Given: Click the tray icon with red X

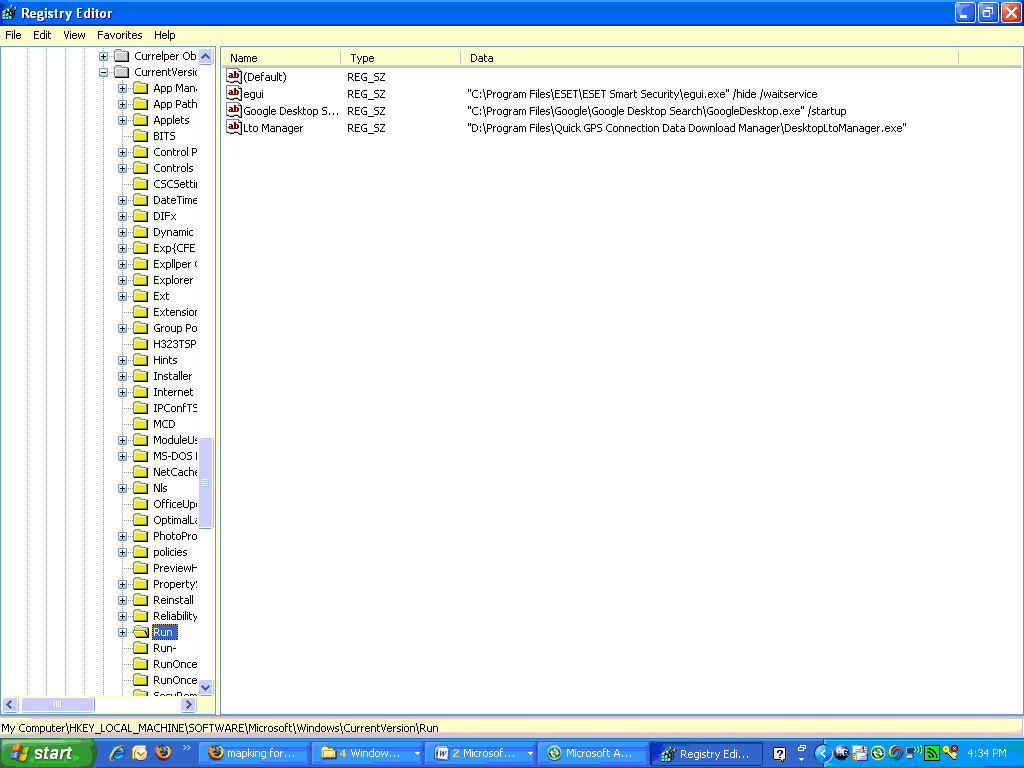Looking at the screenshot, I should [x=950, y=753].
